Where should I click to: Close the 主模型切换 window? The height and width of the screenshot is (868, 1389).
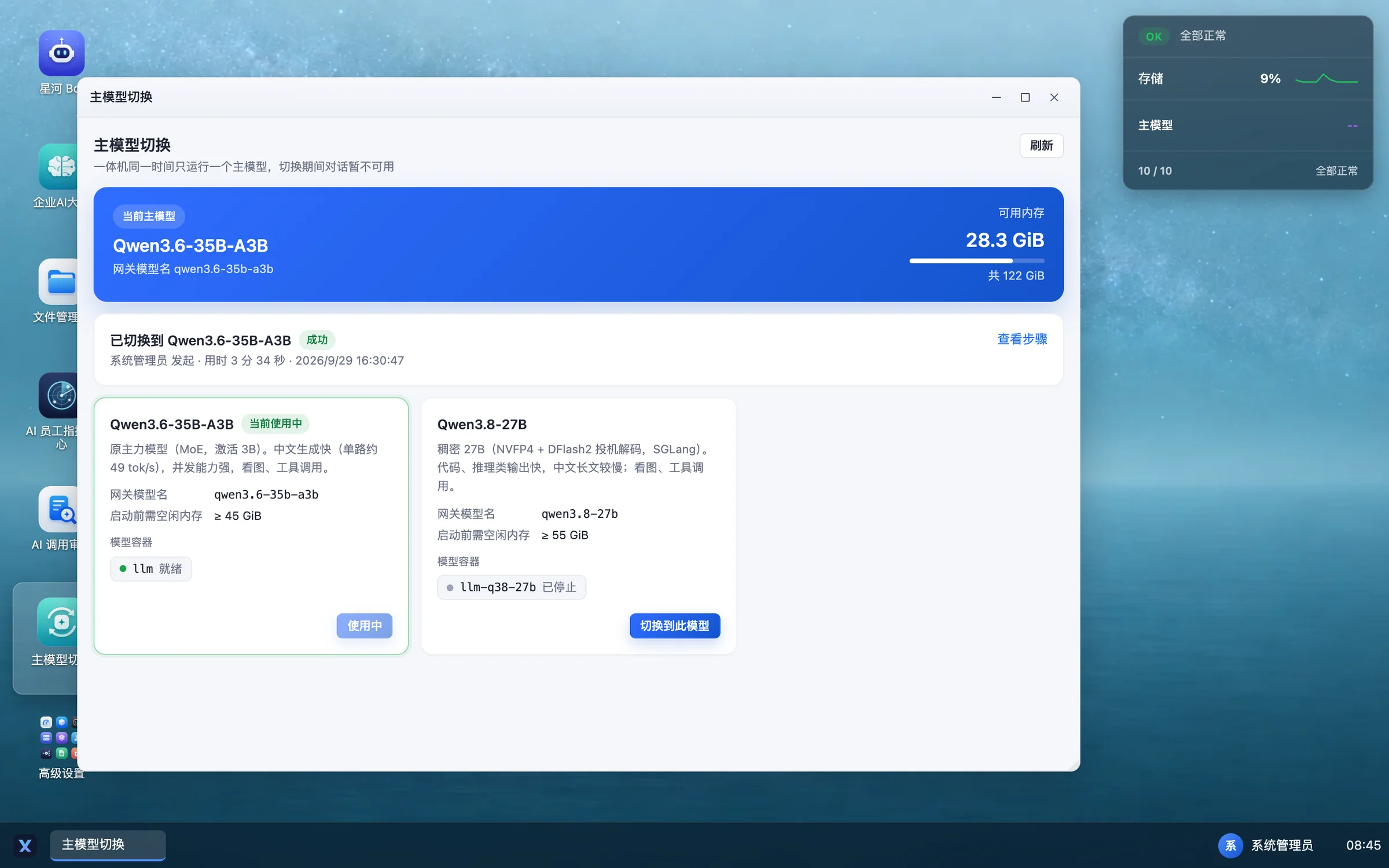click(1054, 97)
